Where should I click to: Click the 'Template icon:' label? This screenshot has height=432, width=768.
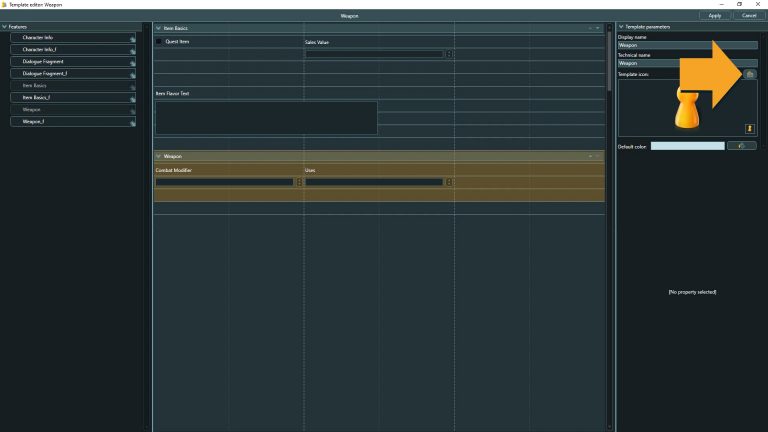pyautogui.click(x=633, y=74)
